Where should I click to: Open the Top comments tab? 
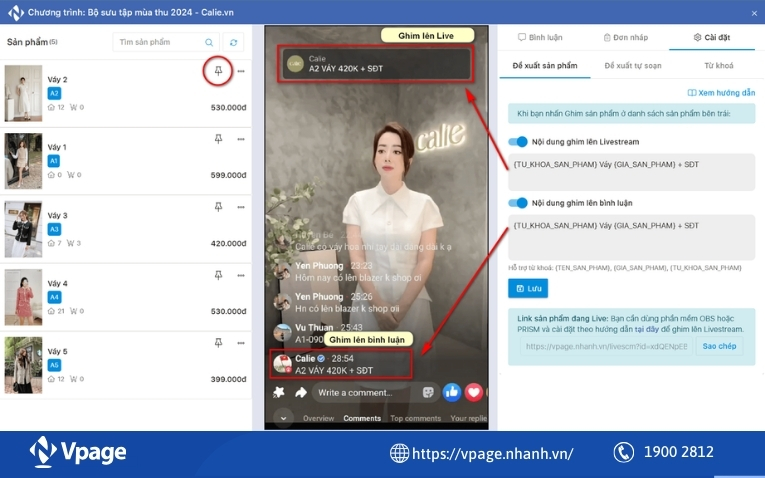tap(415, 418)
